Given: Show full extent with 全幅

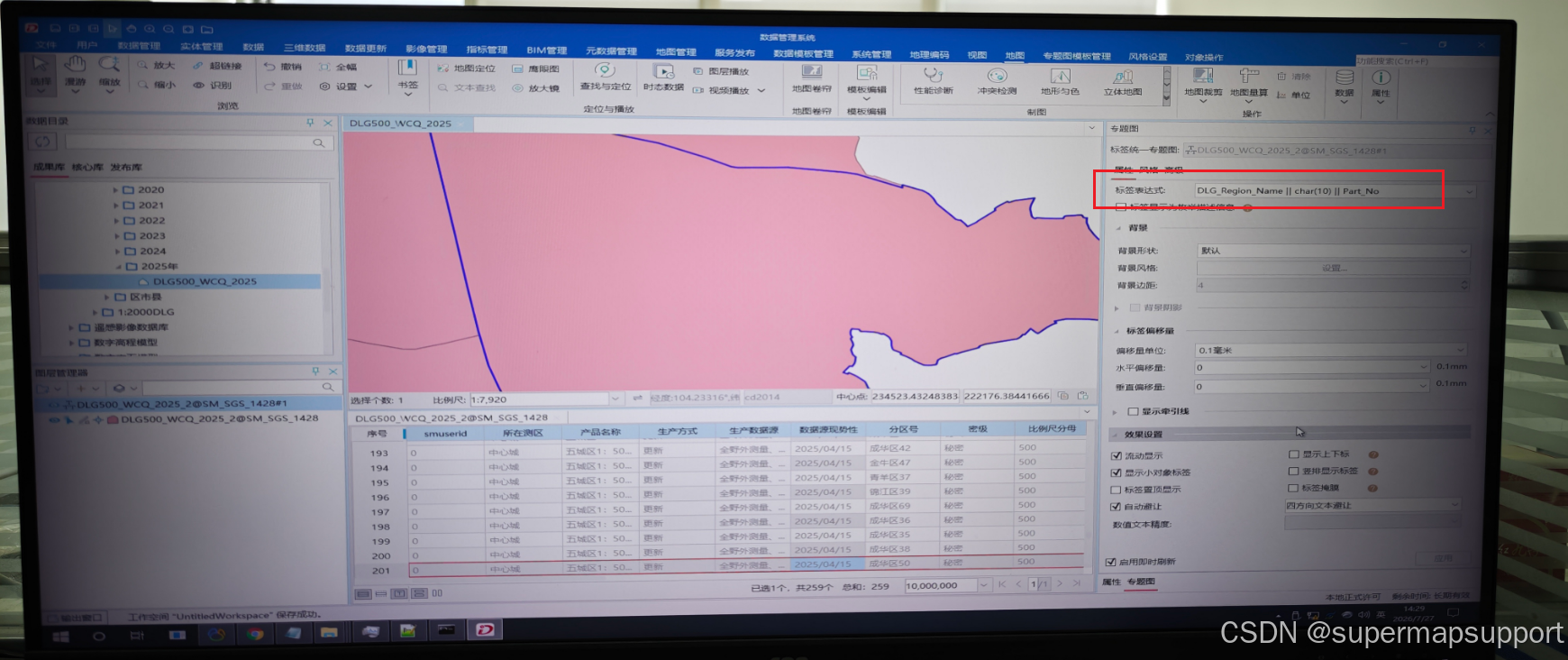Looking at the screenshot, I should (x=339, y=67).
